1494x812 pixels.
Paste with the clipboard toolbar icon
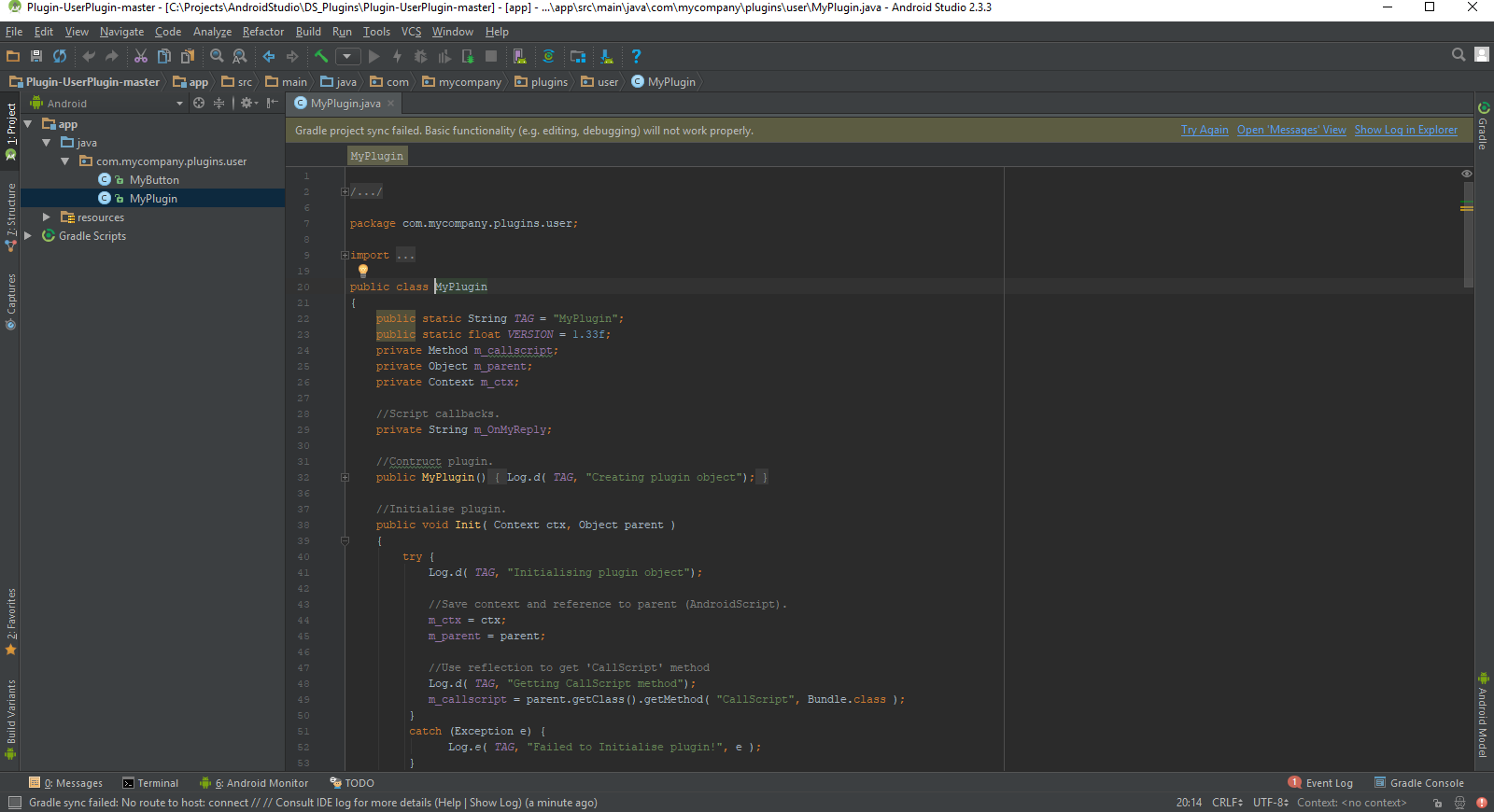(x=188, y=56)
